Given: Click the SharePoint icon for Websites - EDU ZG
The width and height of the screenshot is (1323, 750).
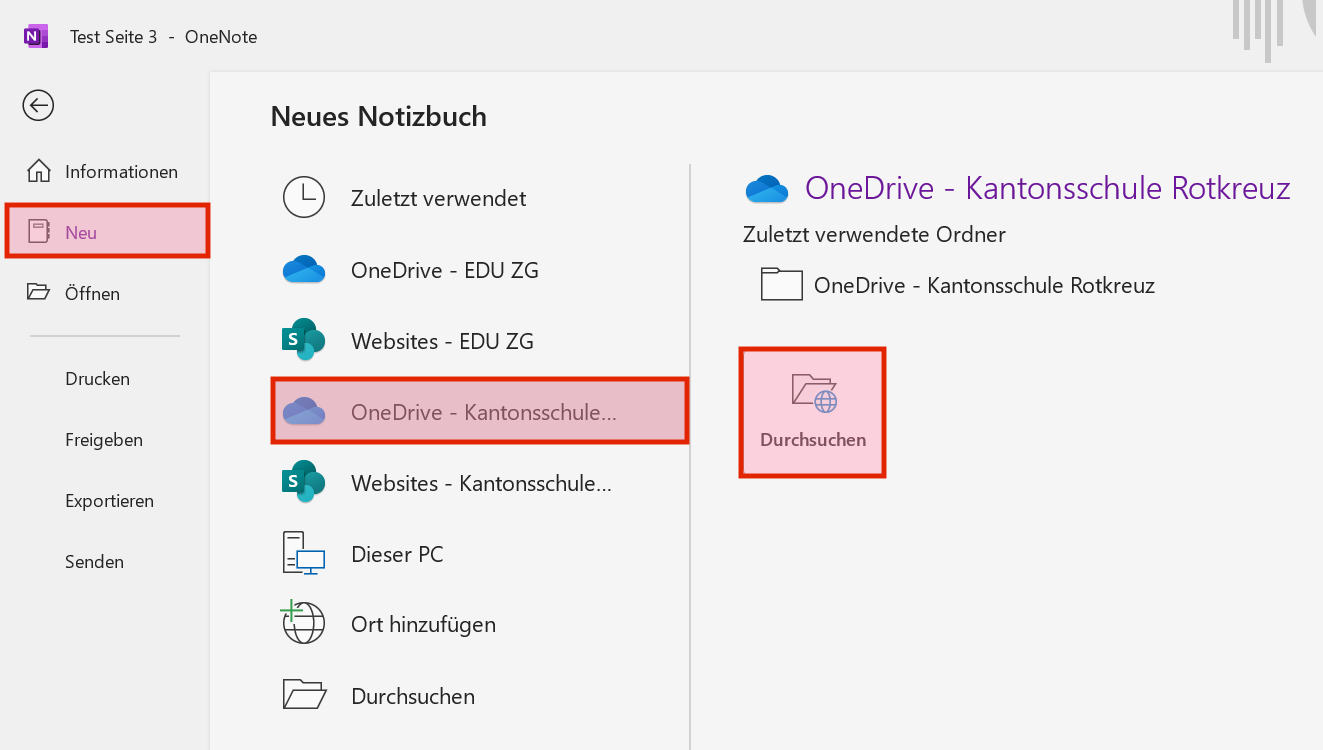Looking at the screenshot, I should (x=303, y=339).
